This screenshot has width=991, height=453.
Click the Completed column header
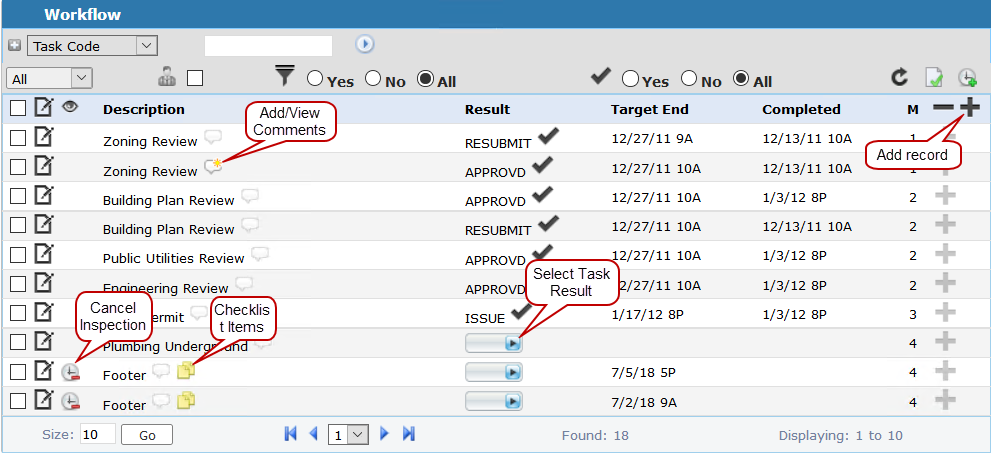pos(801,109)
